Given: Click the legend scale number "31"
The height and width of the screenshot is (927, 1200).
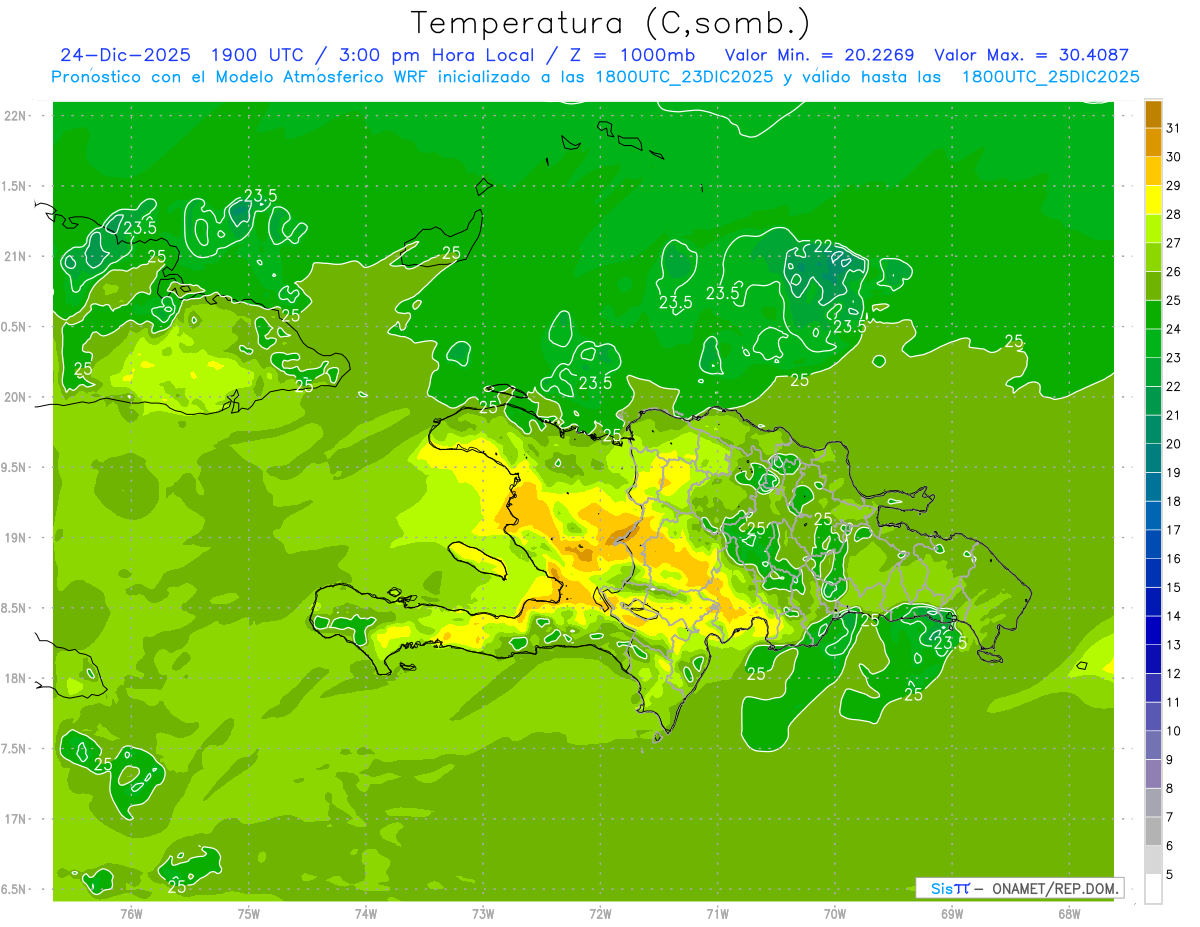Looking at the screenshot, I should click(x=1174, y=128).
